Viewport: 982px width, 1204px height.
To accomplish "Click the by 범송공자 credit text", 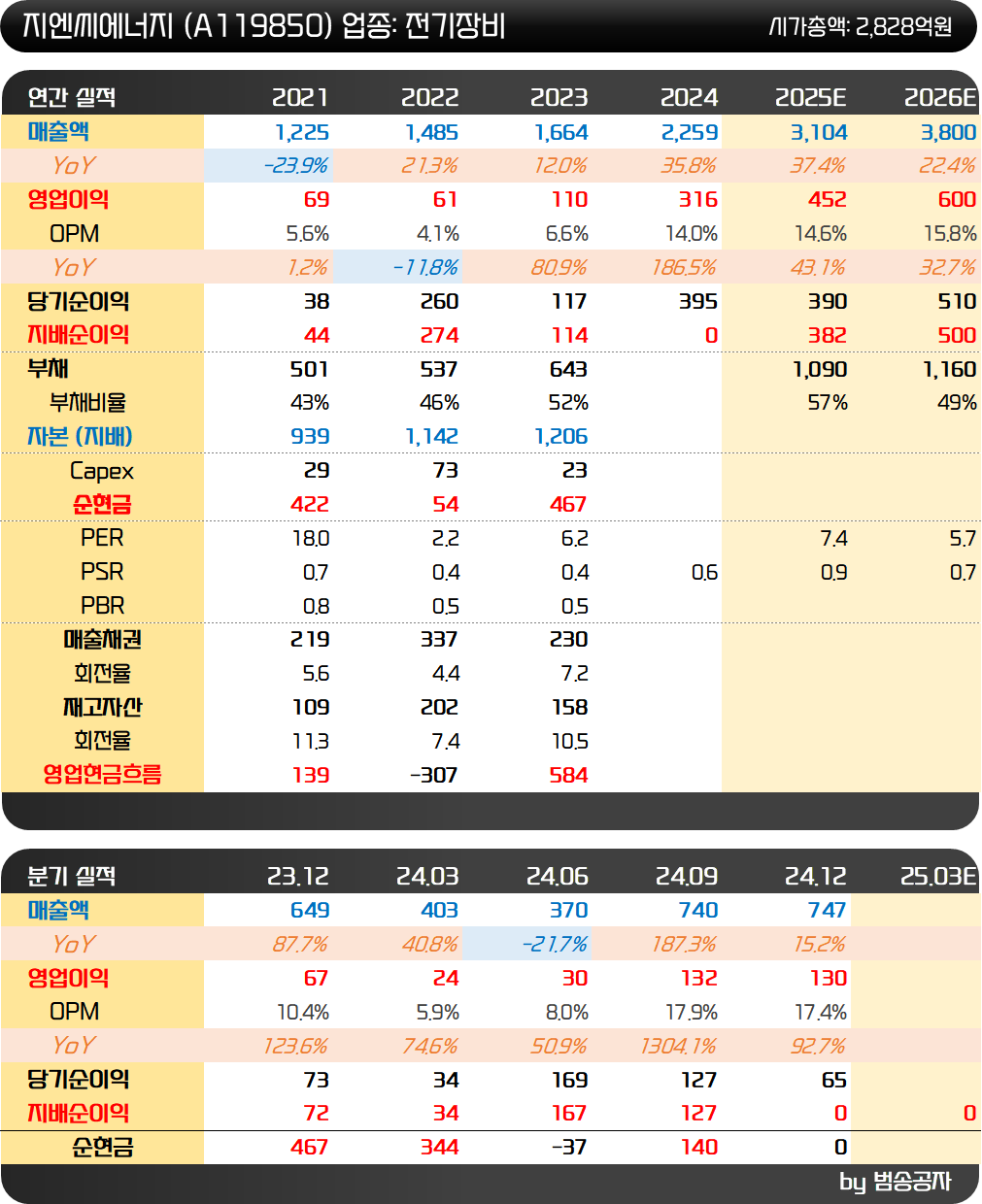I will point(895,1182).
